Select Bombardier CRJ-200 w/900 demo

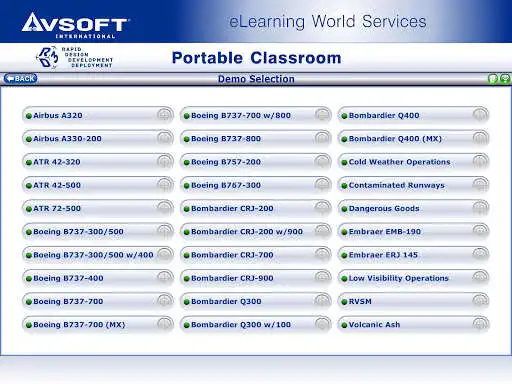point(256,231)
